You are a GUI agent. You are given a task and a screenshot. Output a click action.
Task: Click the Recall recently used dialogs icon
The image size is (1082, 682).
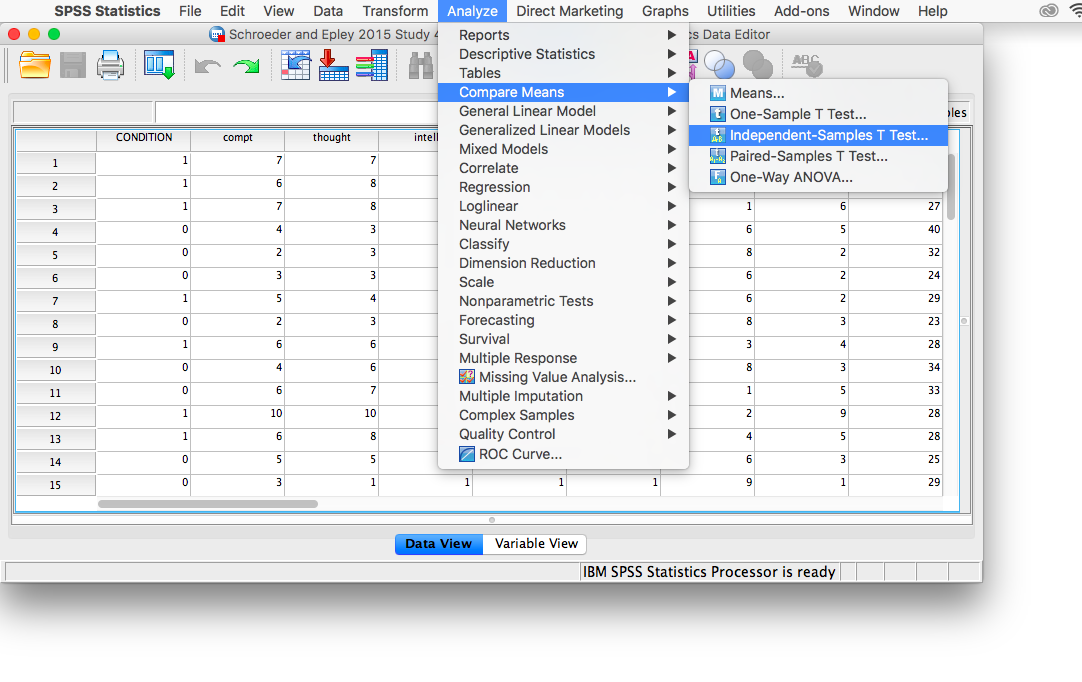click(x=159, y=66)
